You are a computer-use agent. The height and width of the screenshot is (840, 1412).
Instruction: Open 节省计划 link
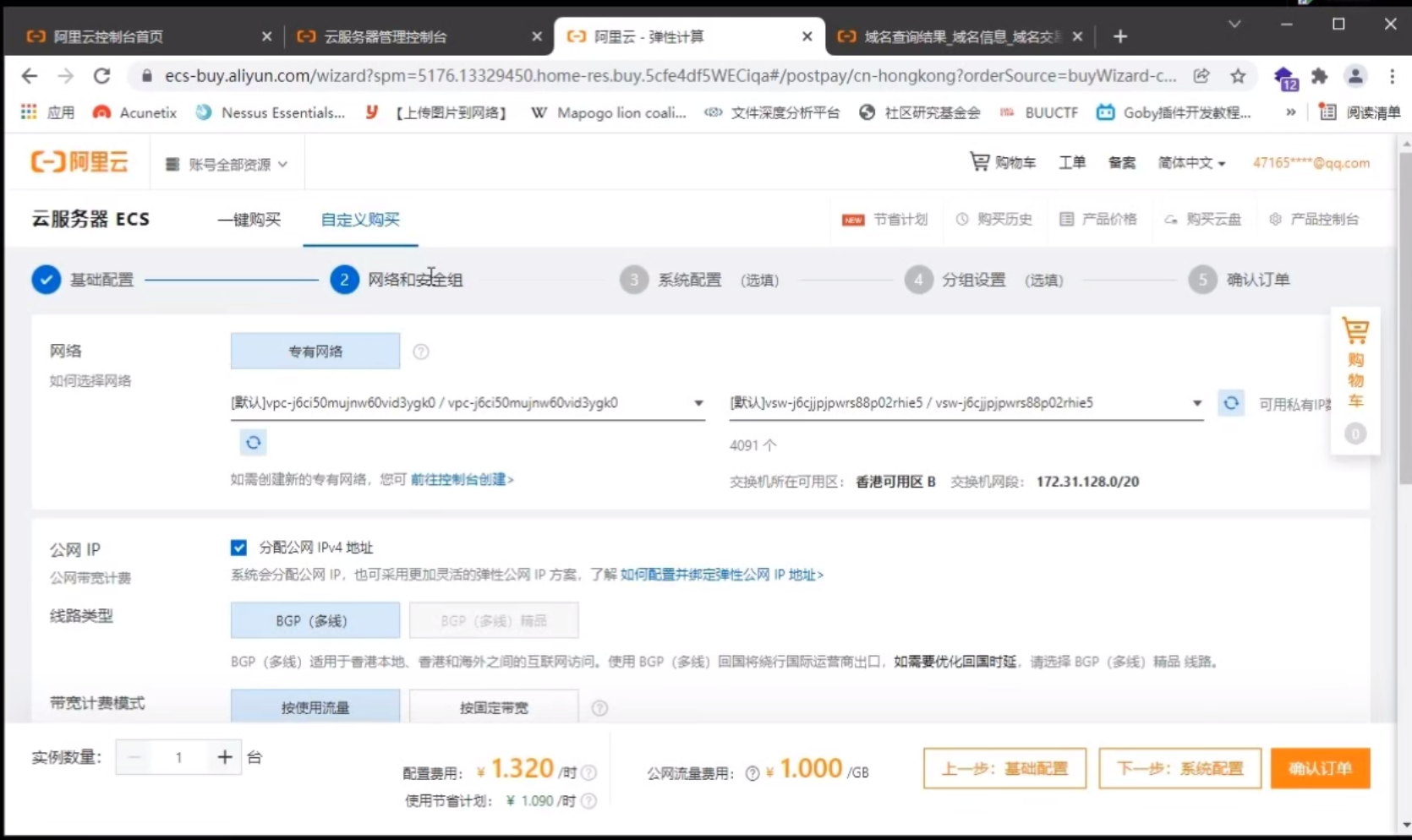tap(884, 220)
